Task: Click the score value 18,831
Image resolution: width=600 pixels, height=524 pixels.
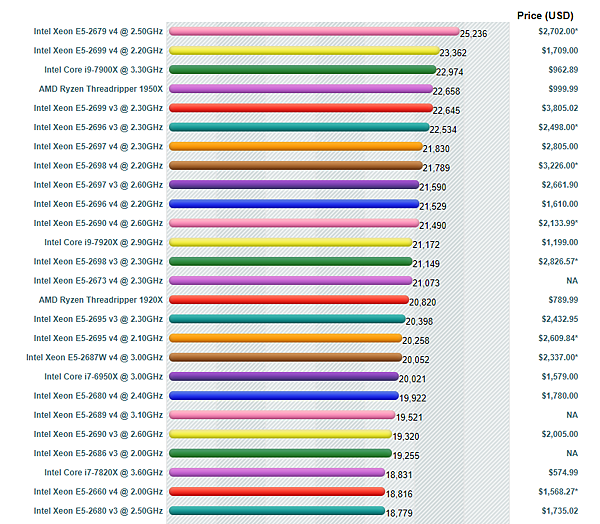Action: pos(399,475)
